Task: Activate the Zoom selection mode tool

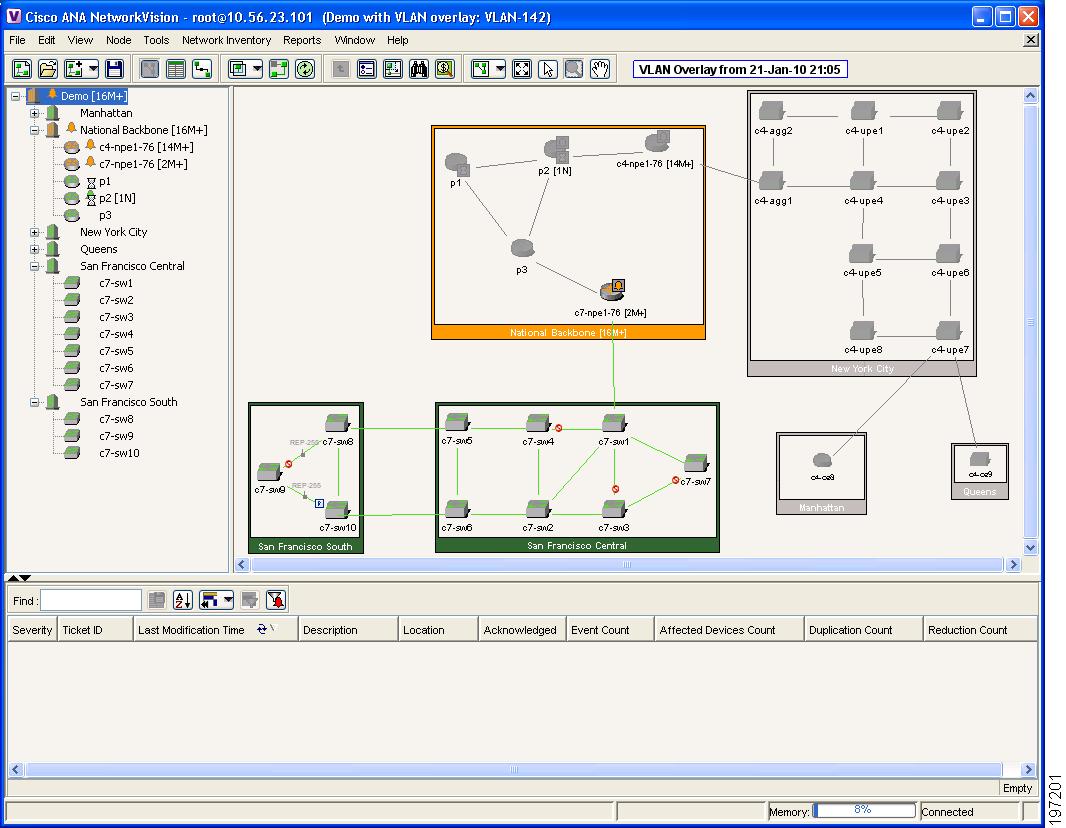Action: click(573, 69)
